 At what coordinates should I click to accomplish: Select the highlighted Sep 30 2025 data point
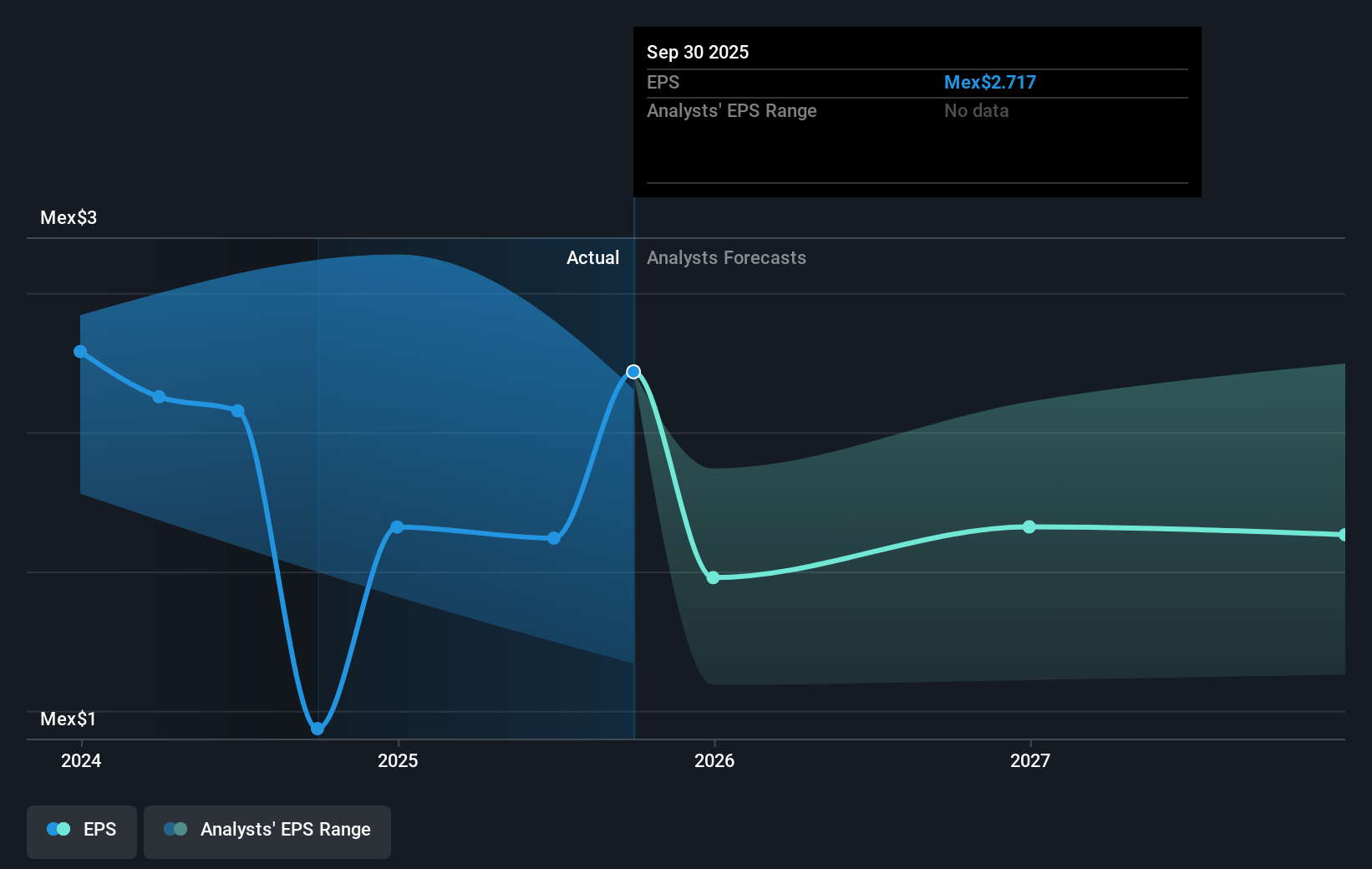tap(633, 372)
